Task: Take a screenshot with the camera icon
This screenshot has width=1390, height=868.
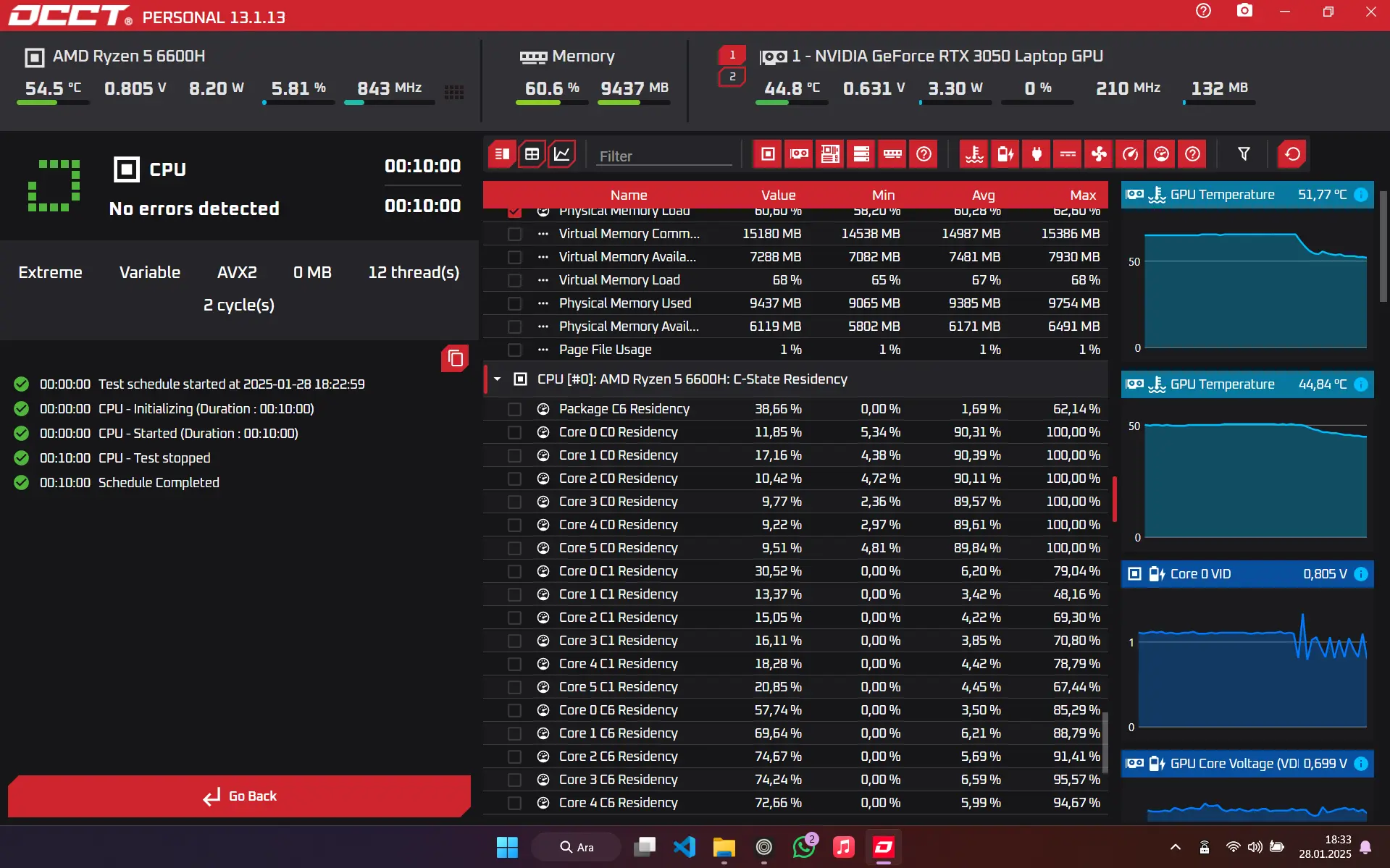Action: [1244, 11]
